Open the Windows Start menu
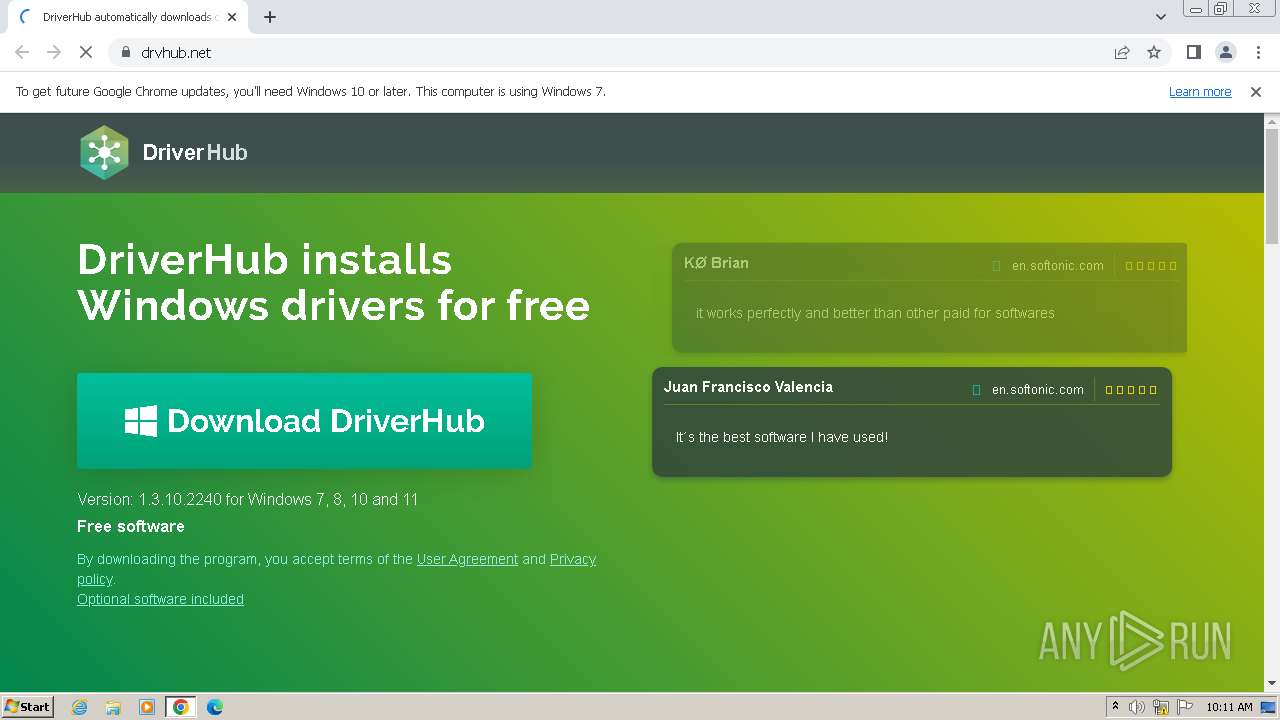This screenshot has height=720, width=1280. 27,706
